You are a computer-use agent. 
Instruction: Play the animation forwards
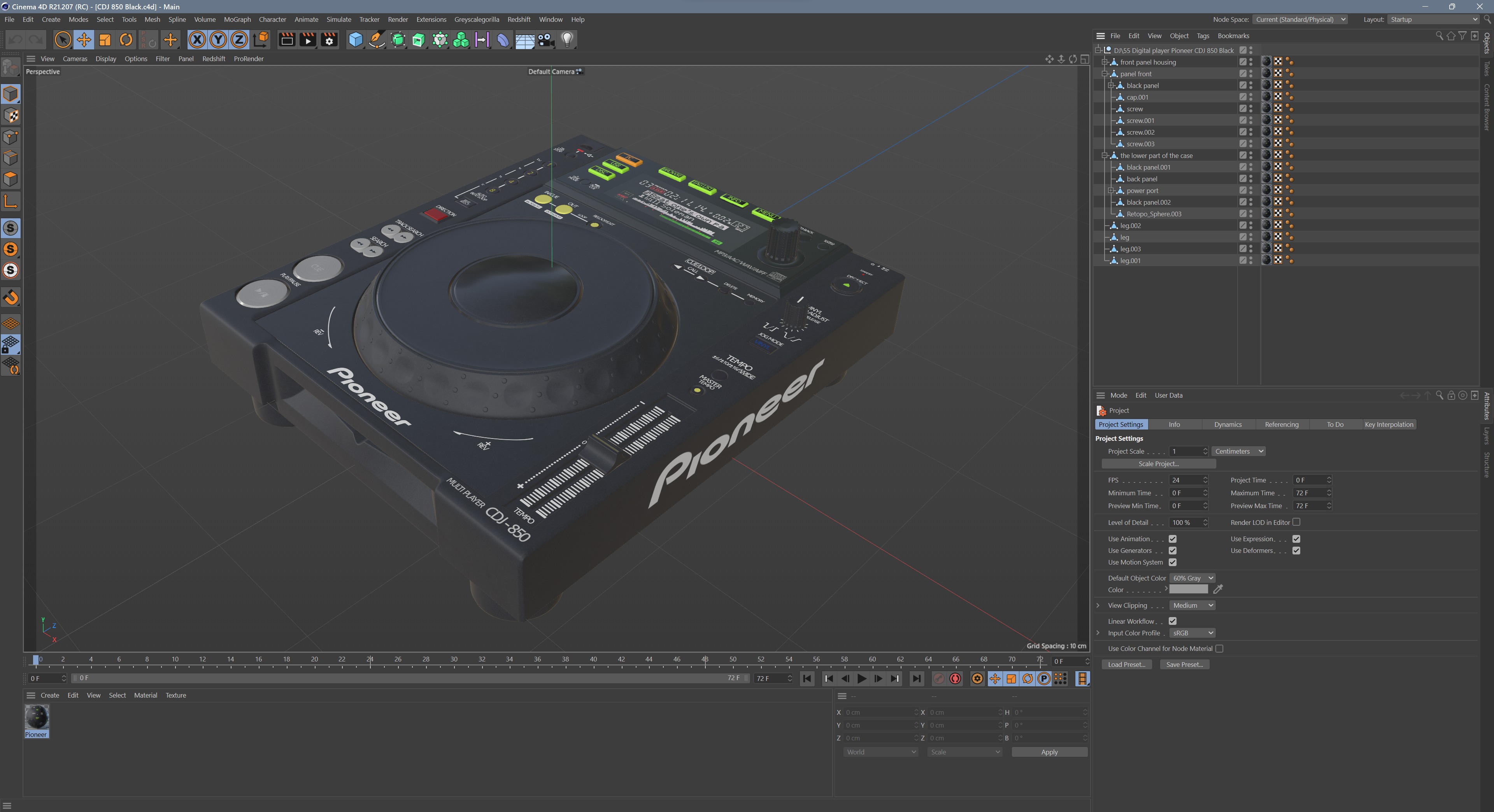point(861,679)
